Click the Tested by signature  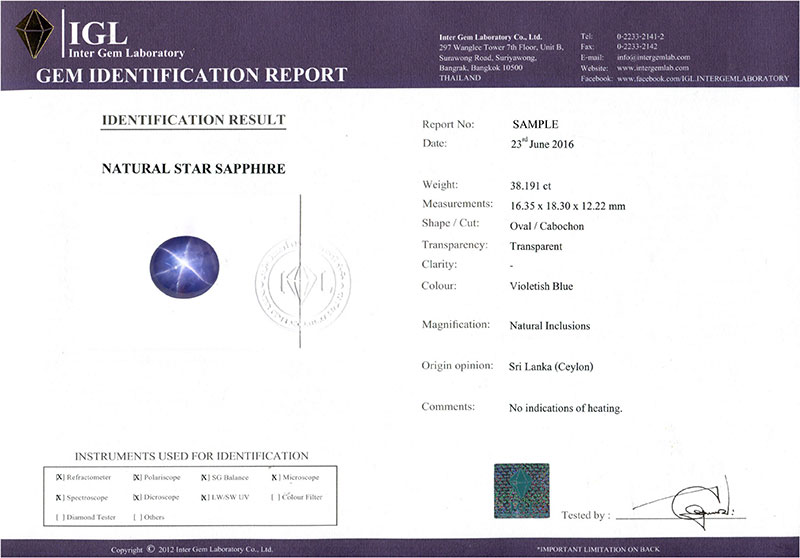click(684, 502)
